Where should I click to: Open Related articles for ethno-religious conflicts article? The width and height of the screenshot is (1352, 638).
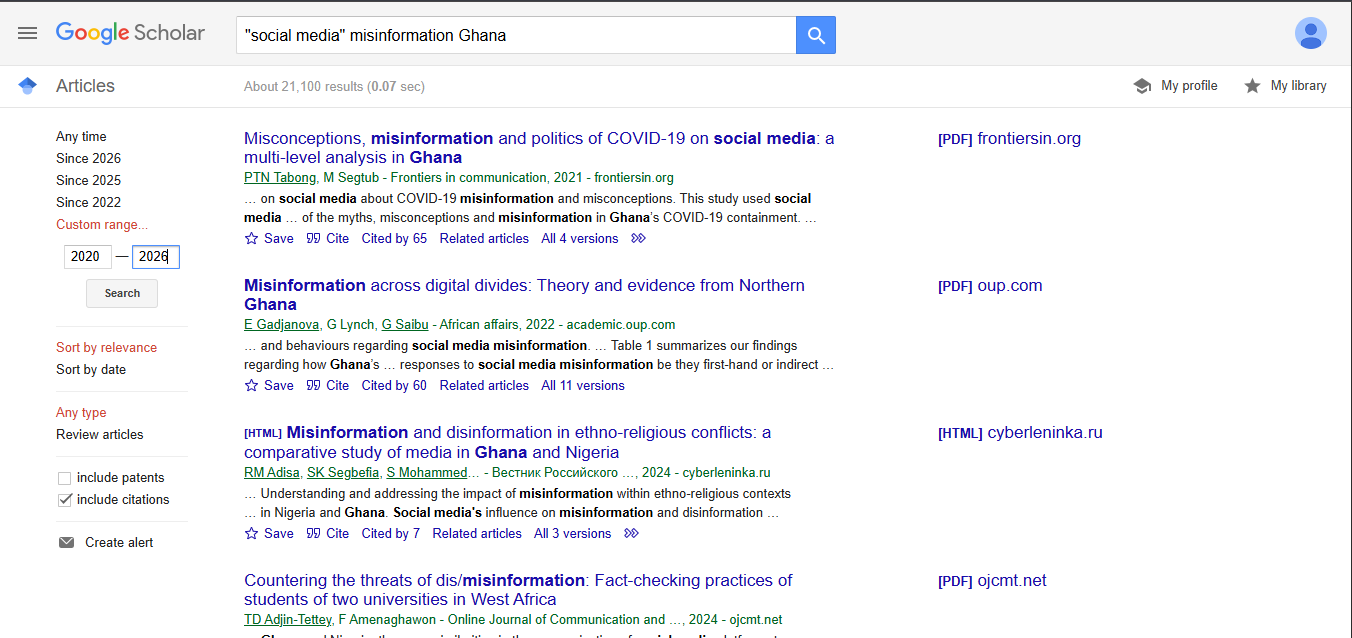click(477, 533)
